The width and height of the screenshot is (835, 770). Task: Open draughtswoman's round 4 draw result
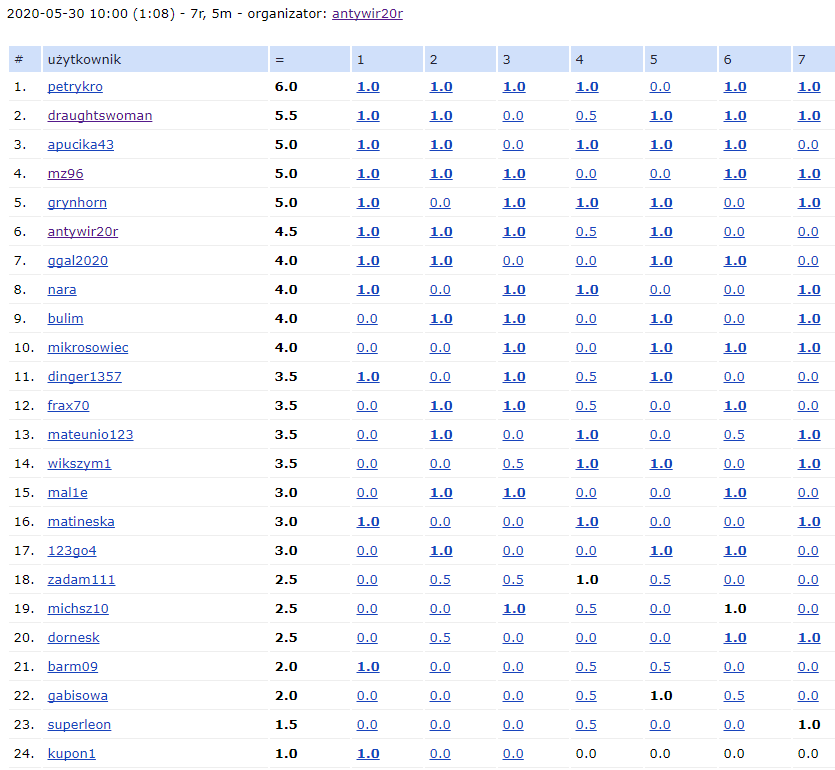point(587,116)
